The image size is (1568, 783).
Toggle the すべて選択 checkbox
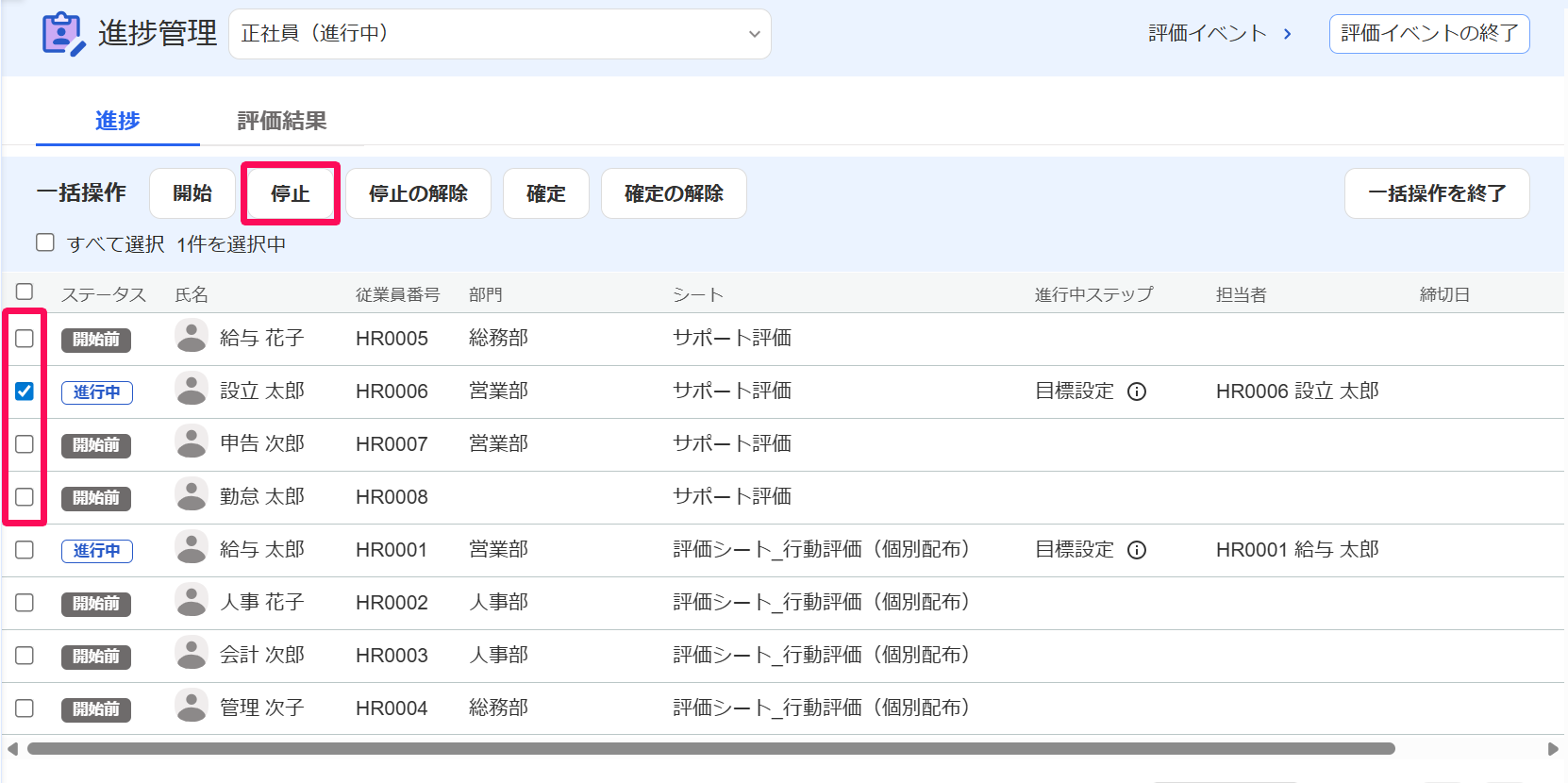click(45, 242)
